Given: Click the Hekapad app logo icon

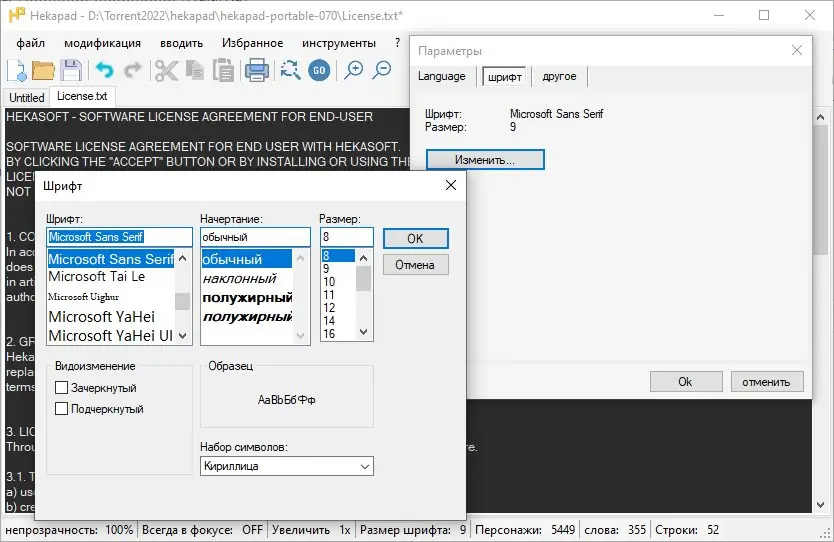Looking at the screenshot, I should click(17, 15).
